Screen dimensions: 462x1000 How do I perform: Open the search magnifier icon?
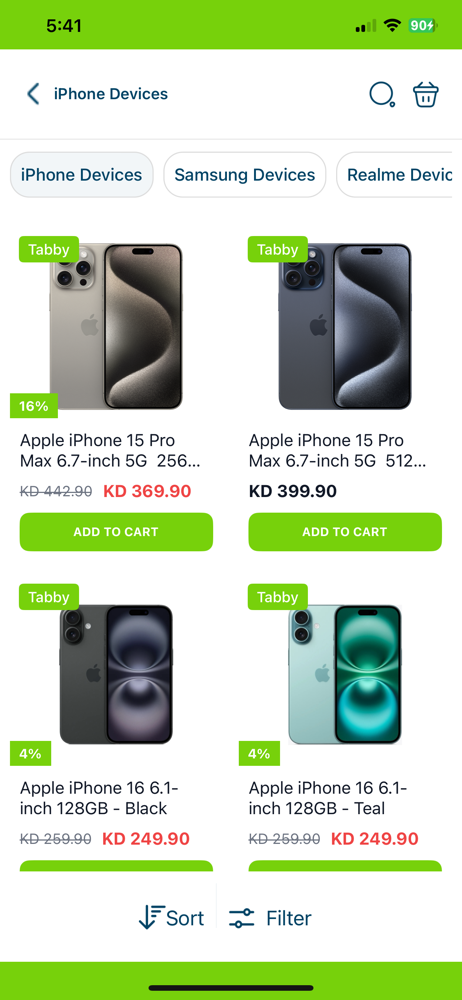pyautogui.click(x=382, y=94)
